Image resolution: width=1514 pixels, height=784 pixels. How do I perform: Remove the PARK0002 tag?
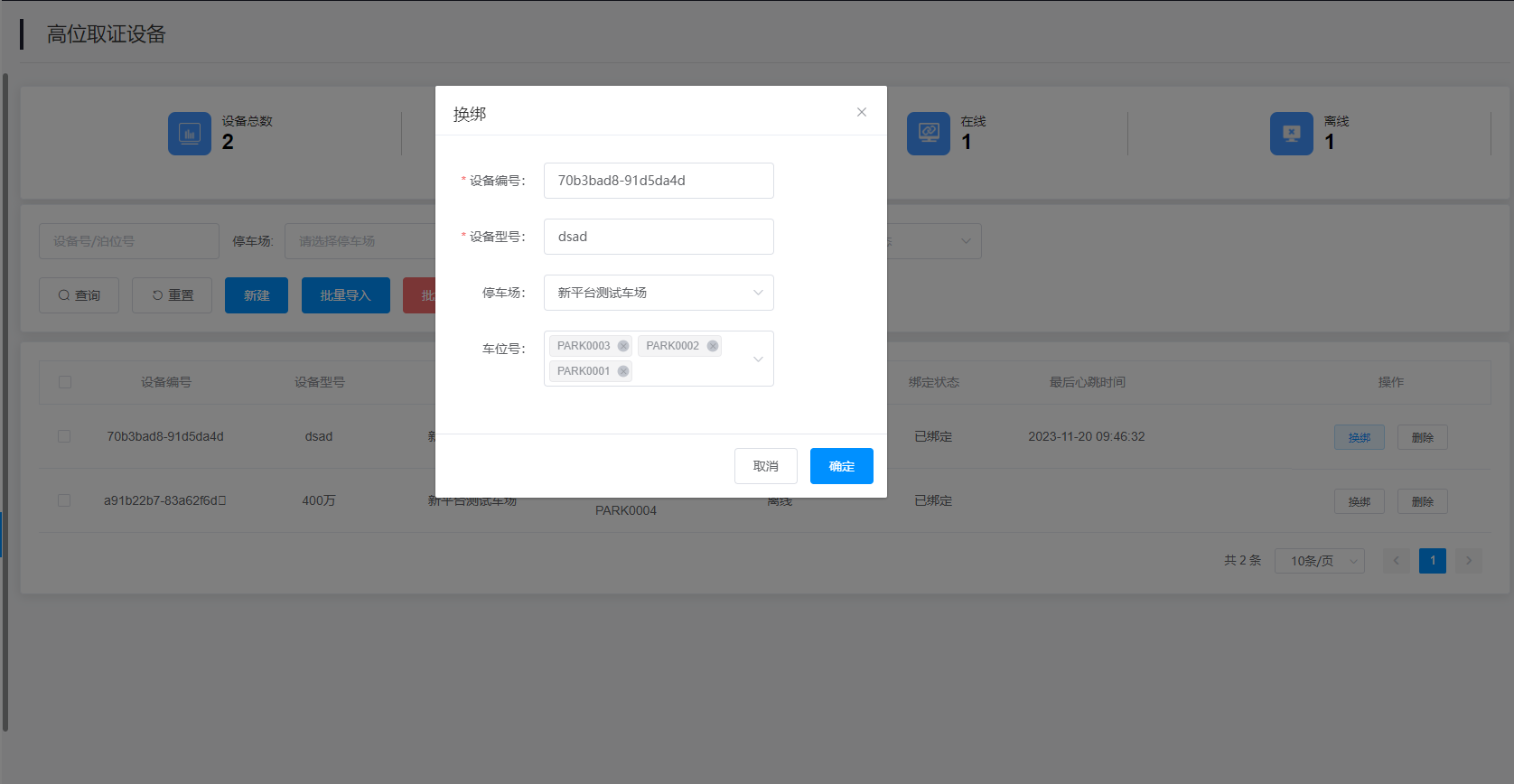(x=713, y=346)
